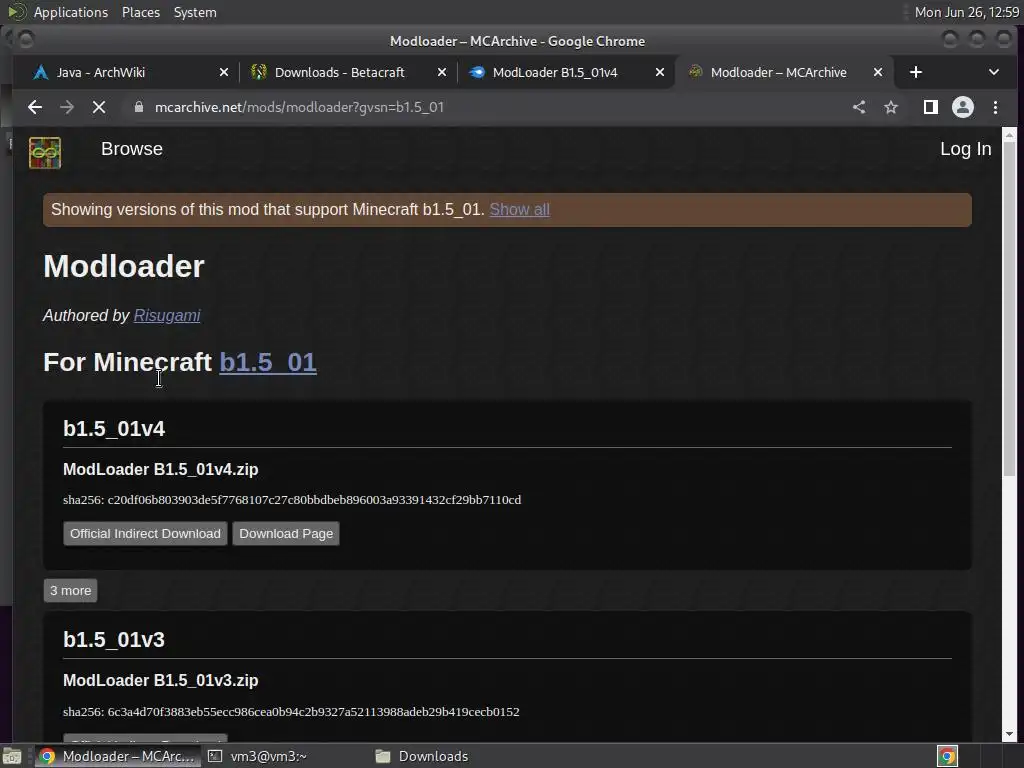Open Chrome's three-dot menu

(x=995, y=107)
